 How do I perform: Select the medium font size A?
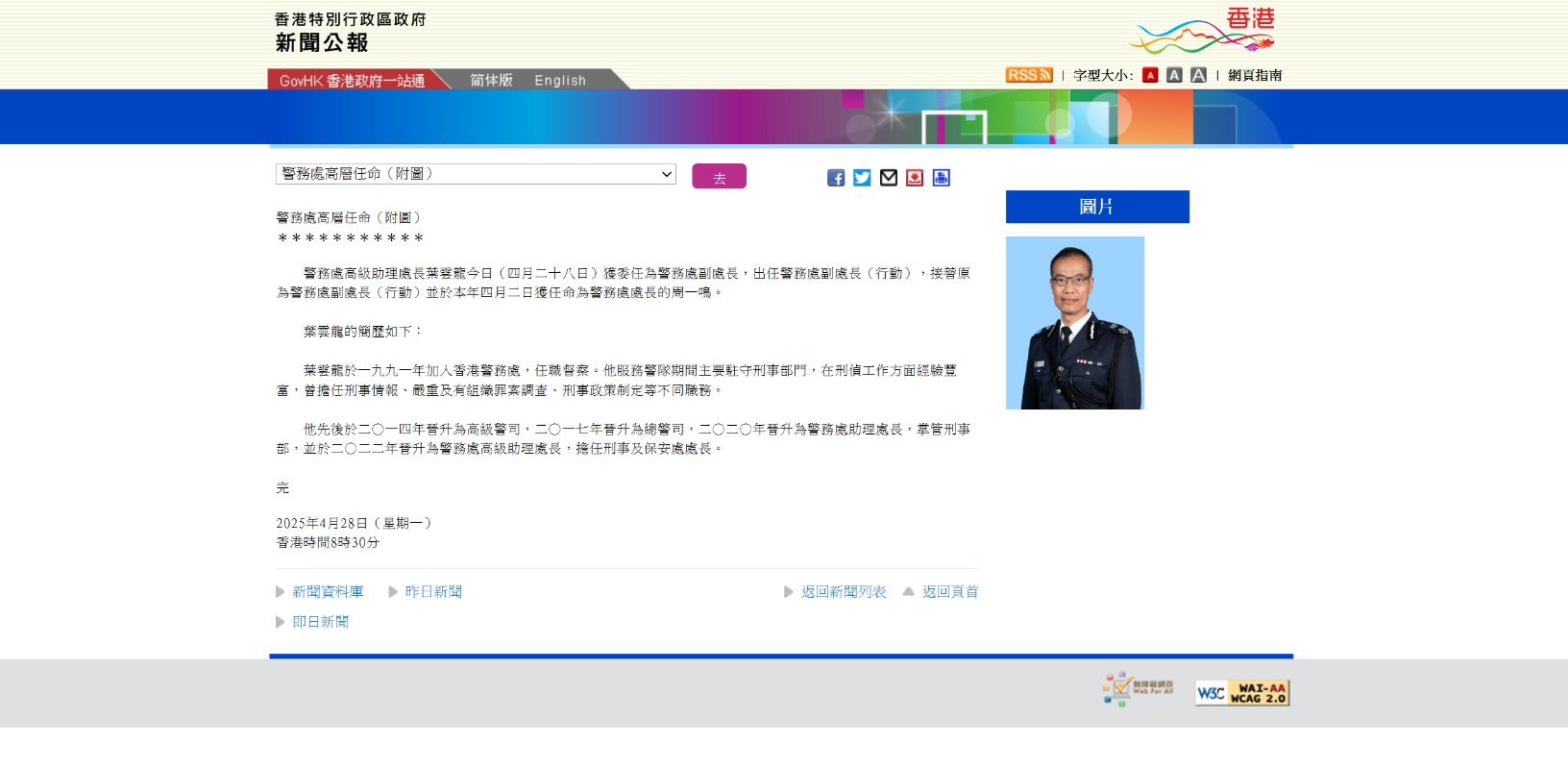tap(1174, 75)
